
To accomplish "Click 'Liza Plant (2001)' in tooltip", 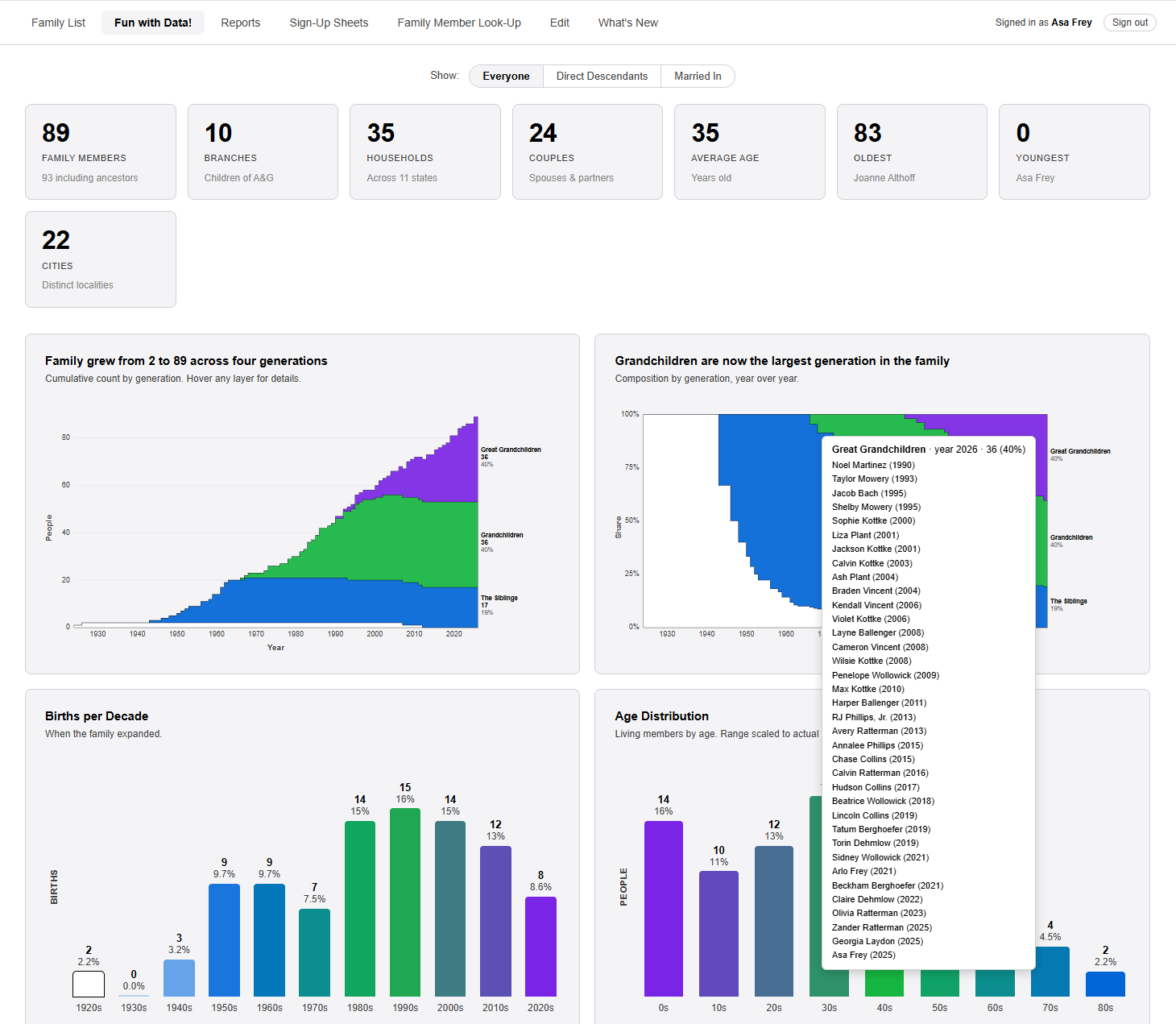I will (x=865, y=535).
